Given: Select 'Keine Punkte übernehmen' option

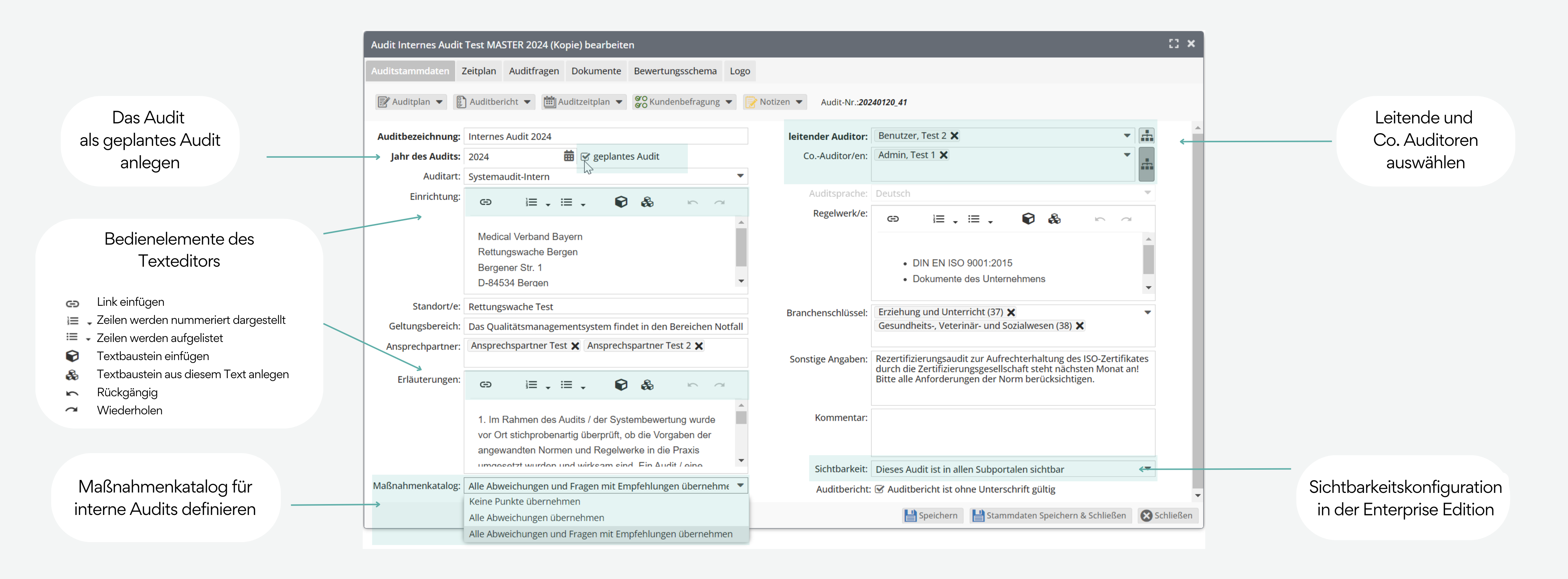Looking at the screenshot, I should tap(606, 502).
